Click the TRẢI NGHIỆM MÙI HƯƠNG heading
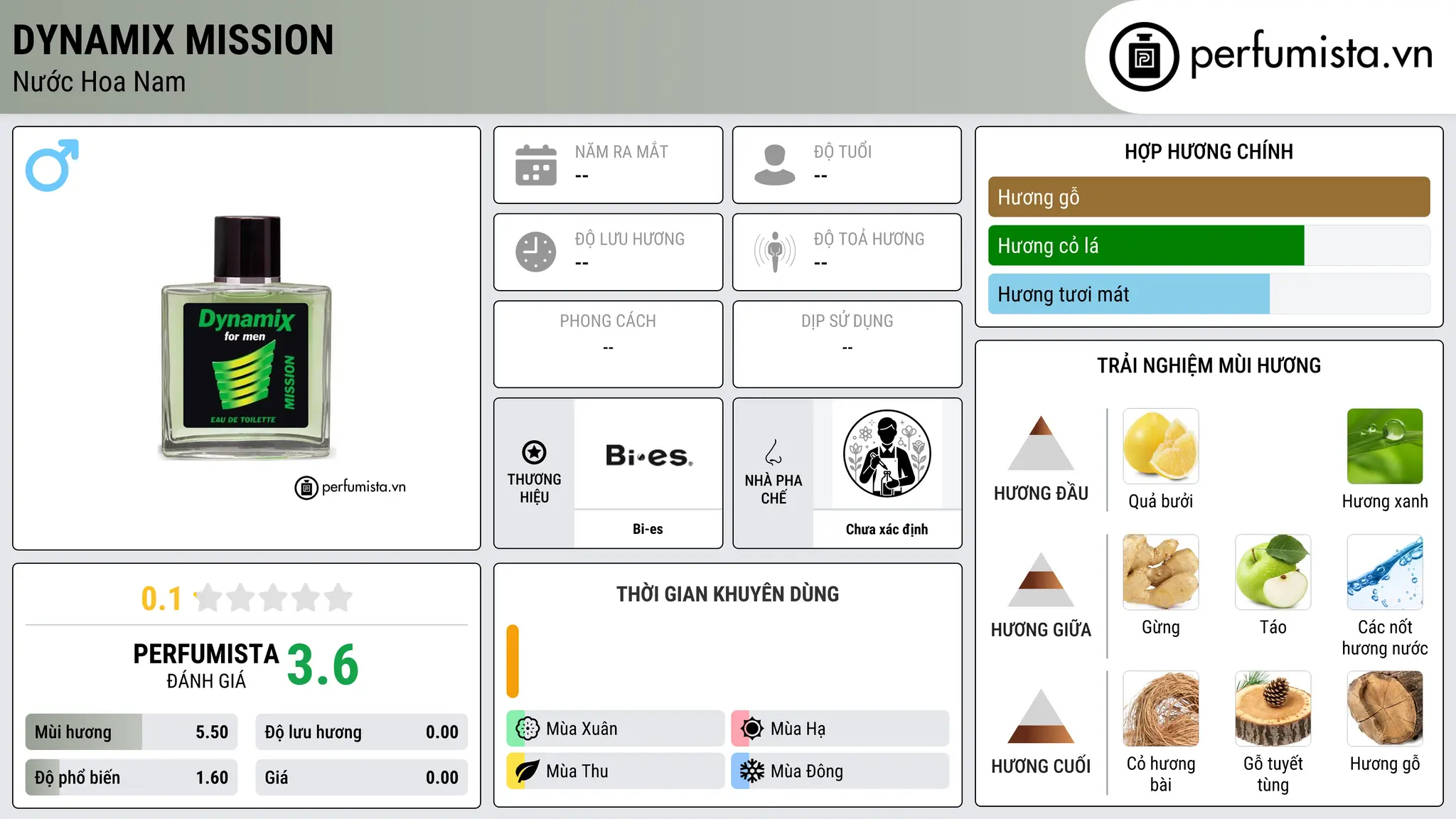This screenshot has width=1456, height=819. (1209, 365)
